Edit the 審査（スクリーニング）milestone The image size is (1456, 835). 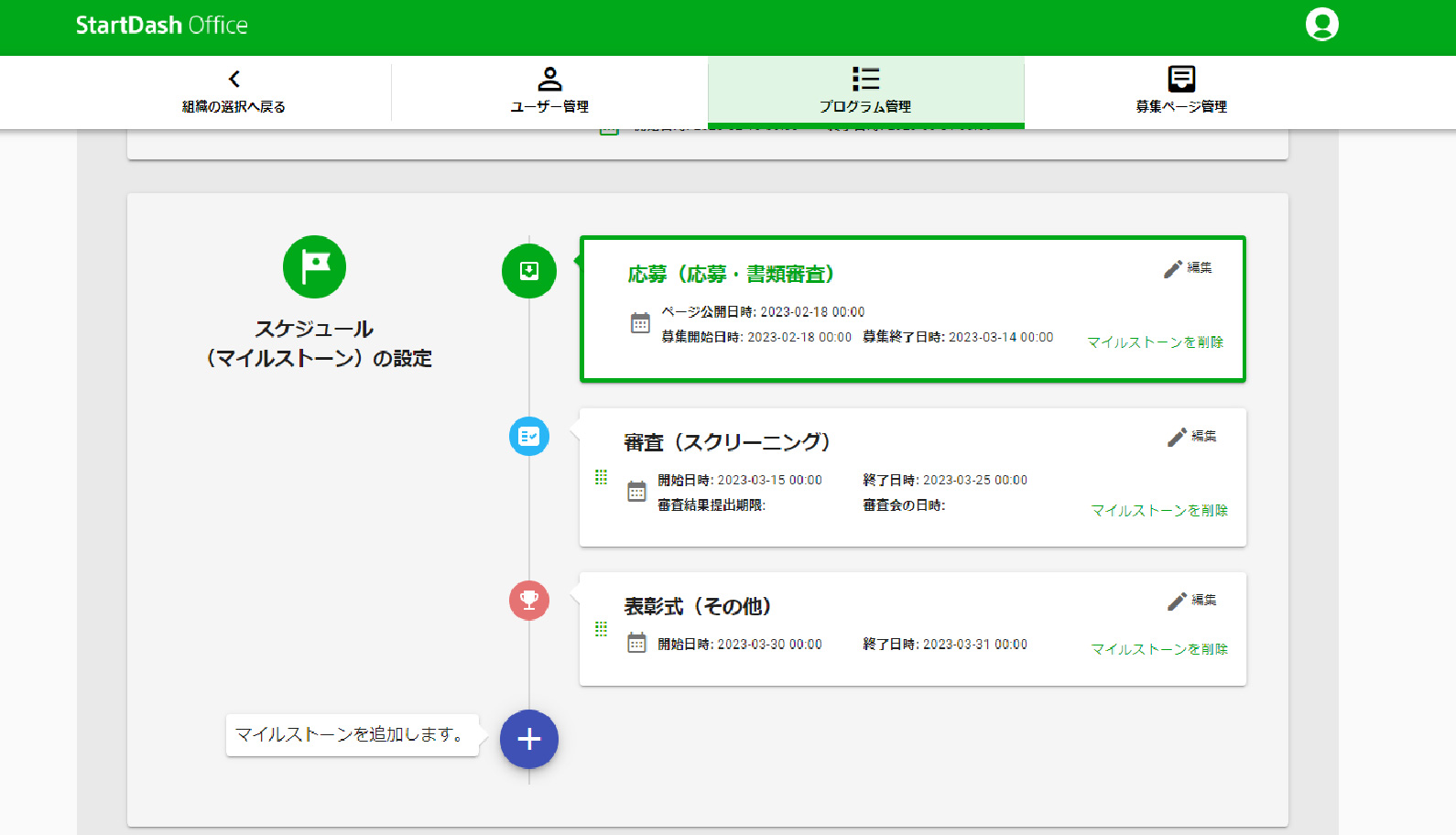(1192, 437)
